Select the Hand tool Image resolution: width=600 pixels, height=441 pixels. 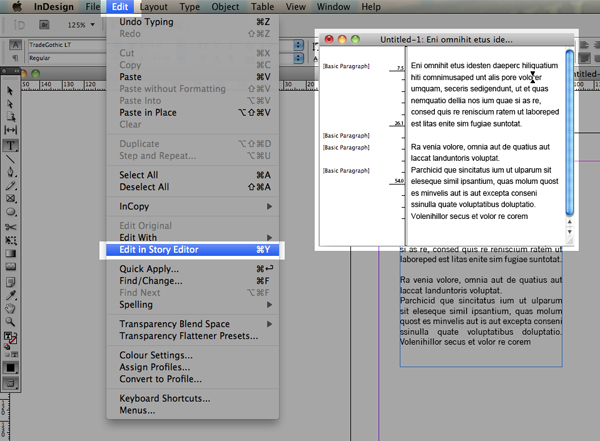10,308
